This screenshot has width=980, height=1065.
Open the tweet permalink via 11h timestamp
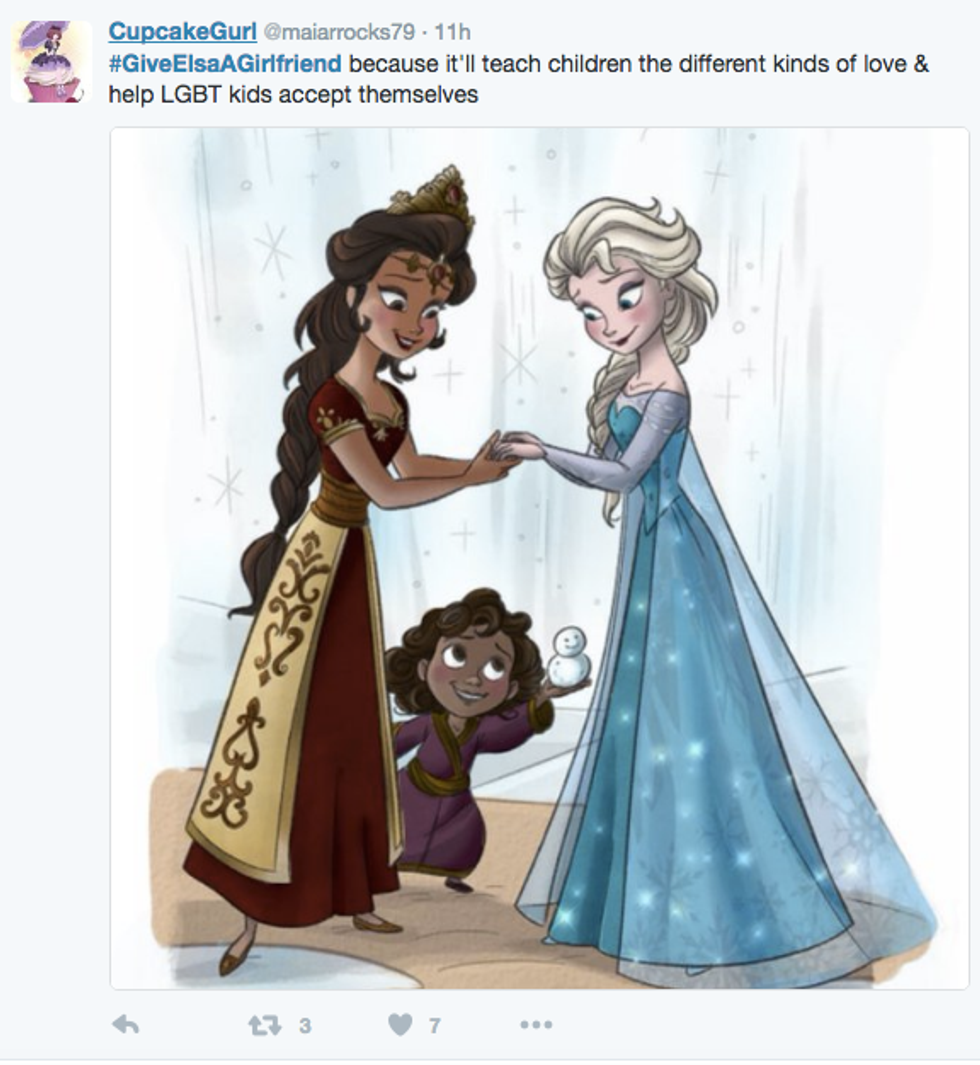(x=452, y=32)
